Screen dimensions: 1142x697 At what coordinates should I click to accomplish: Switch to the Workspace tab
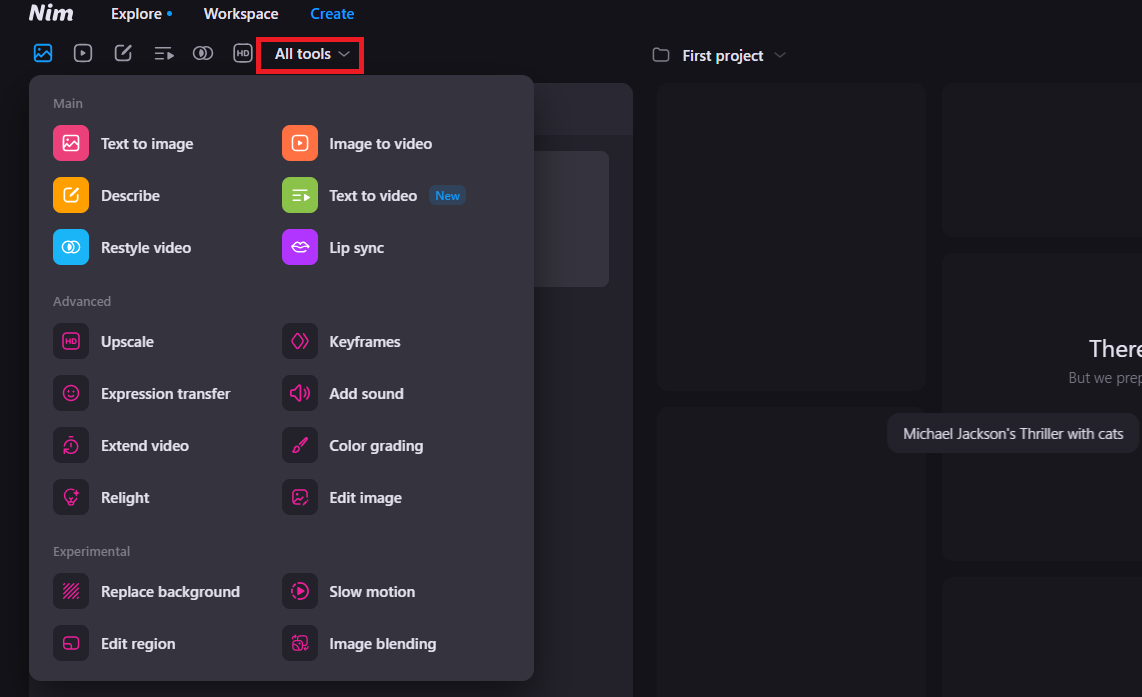pos(241,14)
